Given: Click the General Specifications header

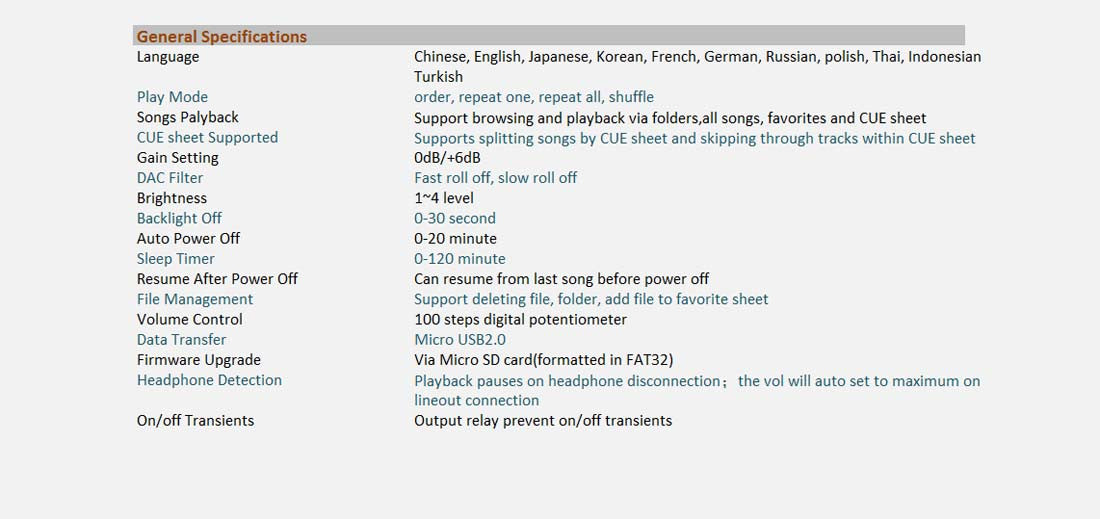Looking at the screenshot, I should [x=222, y=36].
